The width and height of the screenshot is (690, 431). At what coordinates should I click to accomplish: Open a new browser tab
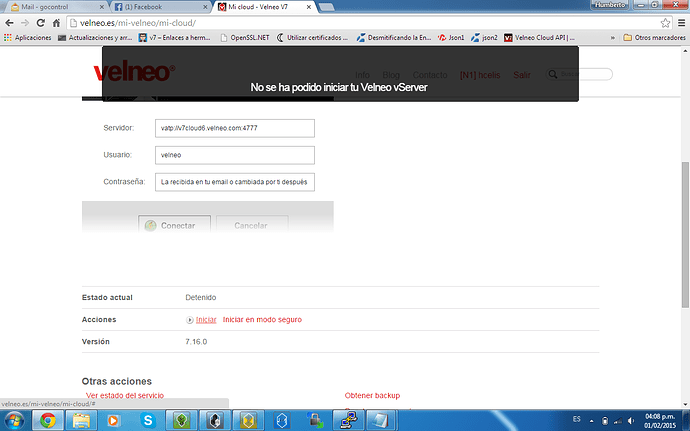pyautogui.click(x=326, y=7)
